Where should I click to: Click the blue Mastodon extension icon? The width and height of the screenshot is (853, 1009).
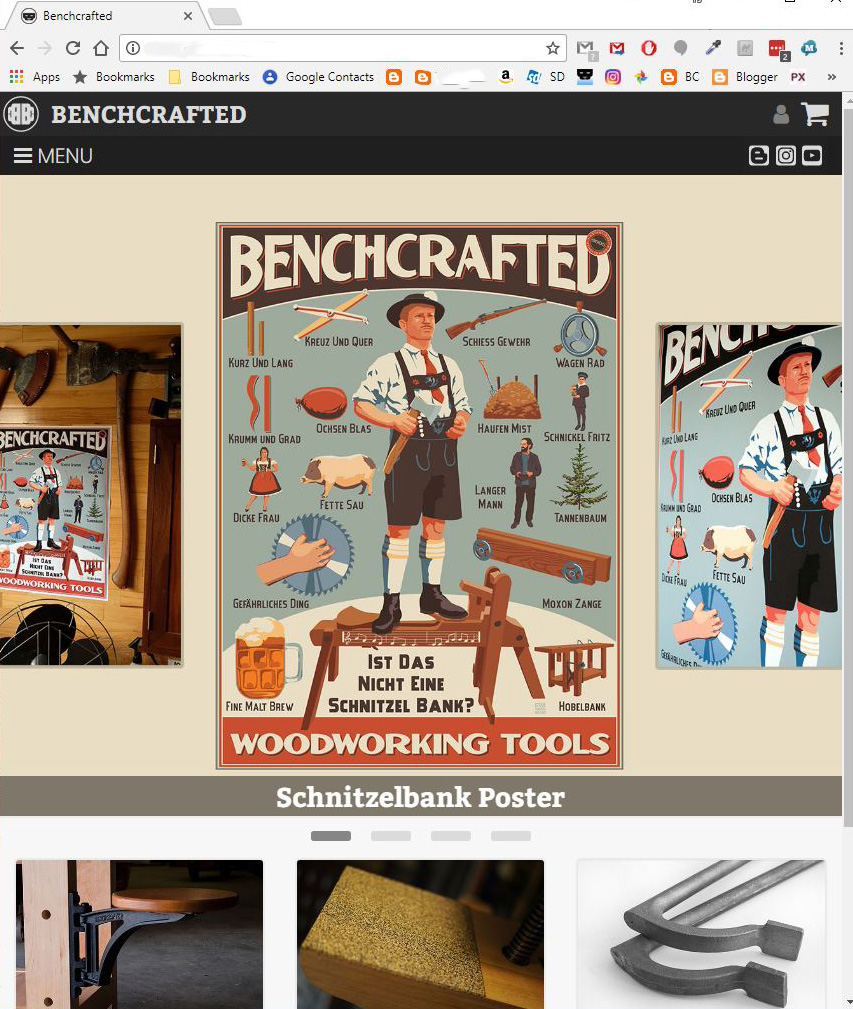coord(808,47)
